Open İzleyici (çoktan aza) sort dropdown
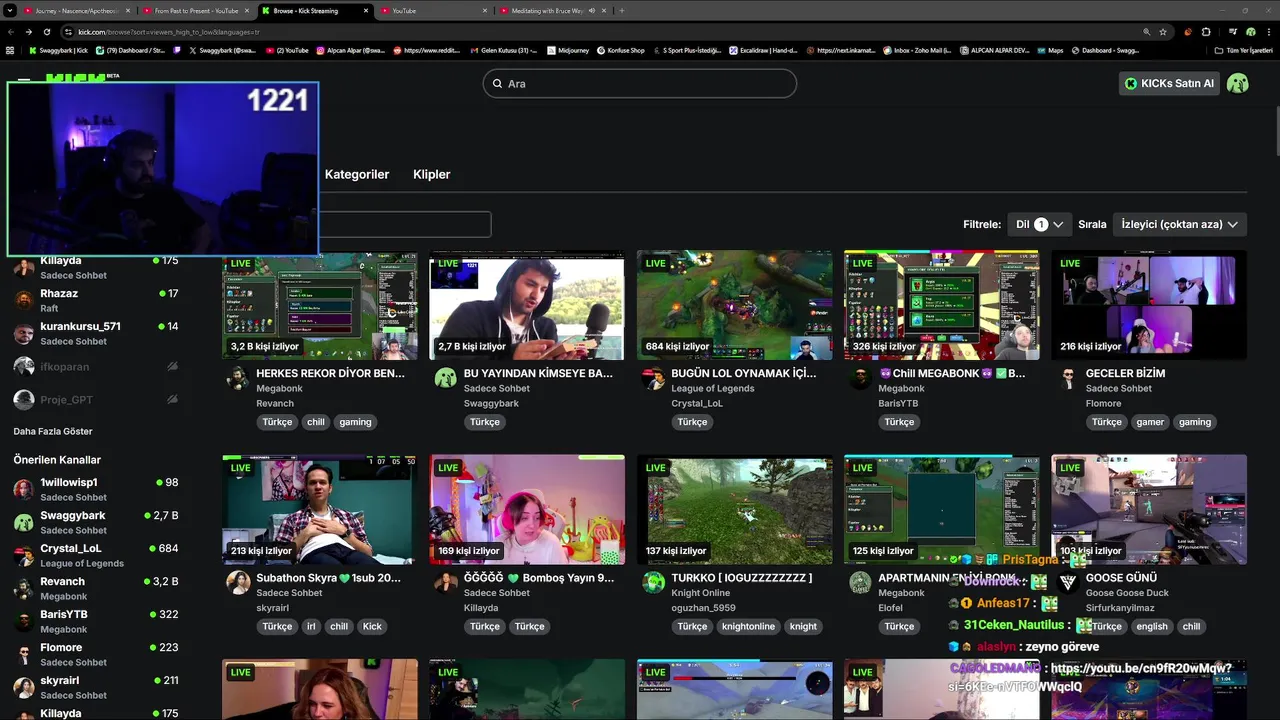 1180,224
